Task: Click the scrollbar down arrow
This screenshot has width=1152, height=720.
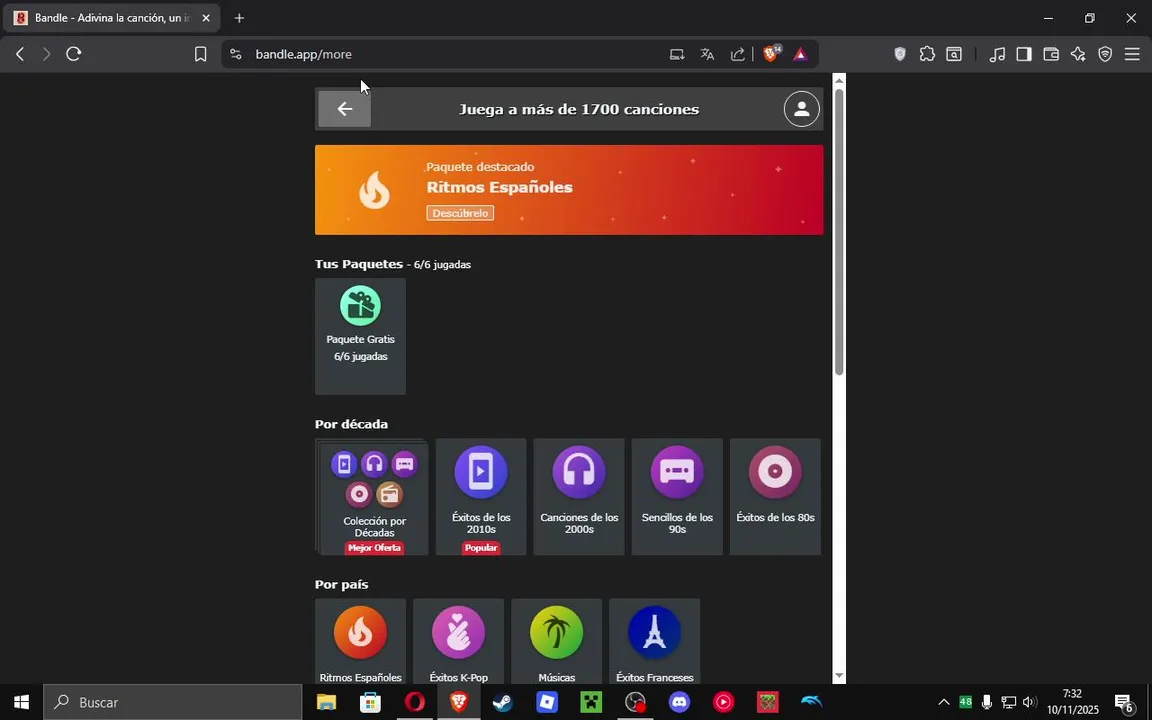Action: click(839, 677)
